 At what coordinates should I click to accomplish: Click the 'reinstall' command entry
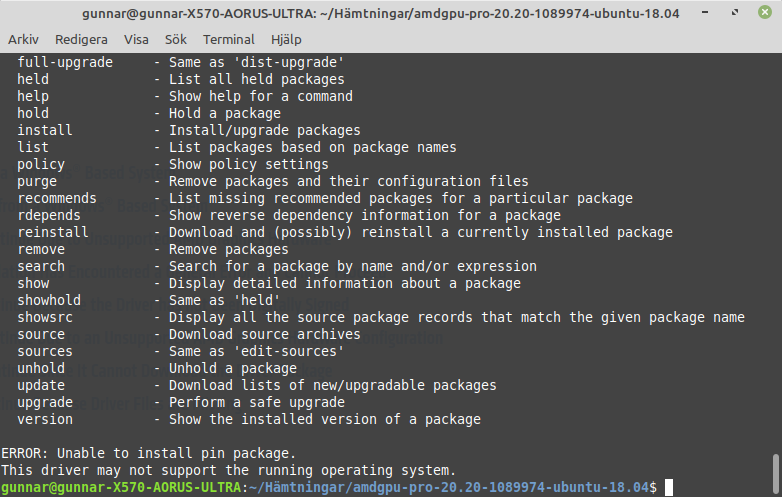[x=53, y=232]
